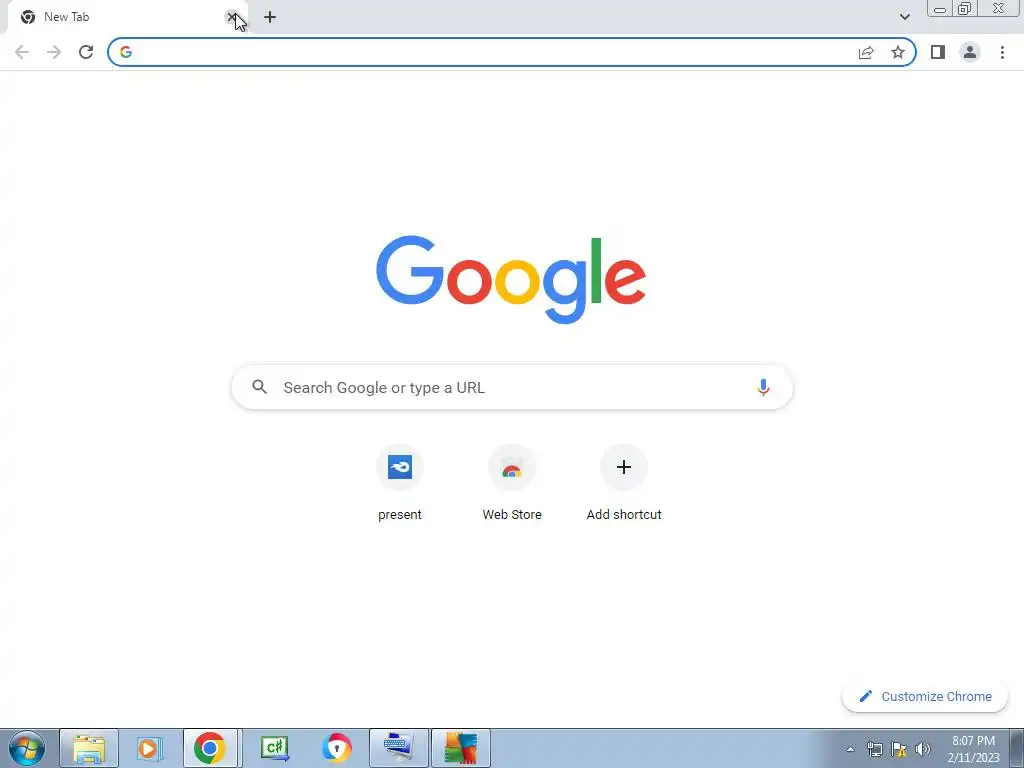The height and width of the screenshot is (768, 1024).
Task: Click the forward navigation arrow
Action: [54, 52]
